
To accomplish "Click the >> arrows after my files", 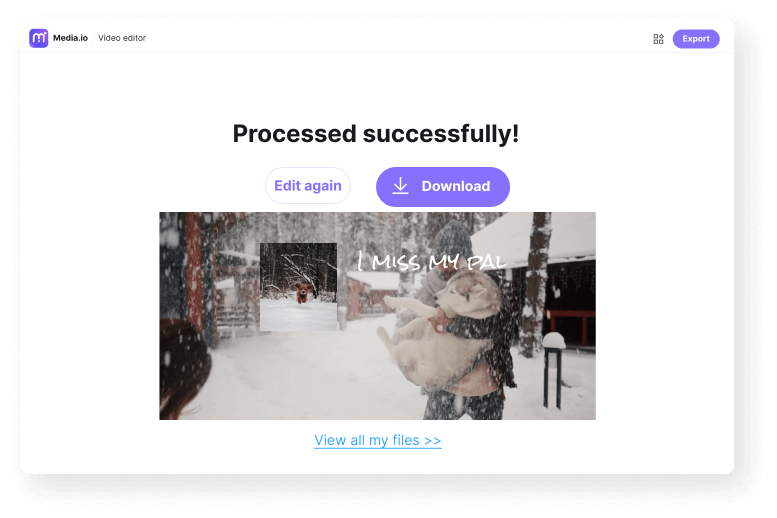I will pyautogui.click(x=433, y=440).
